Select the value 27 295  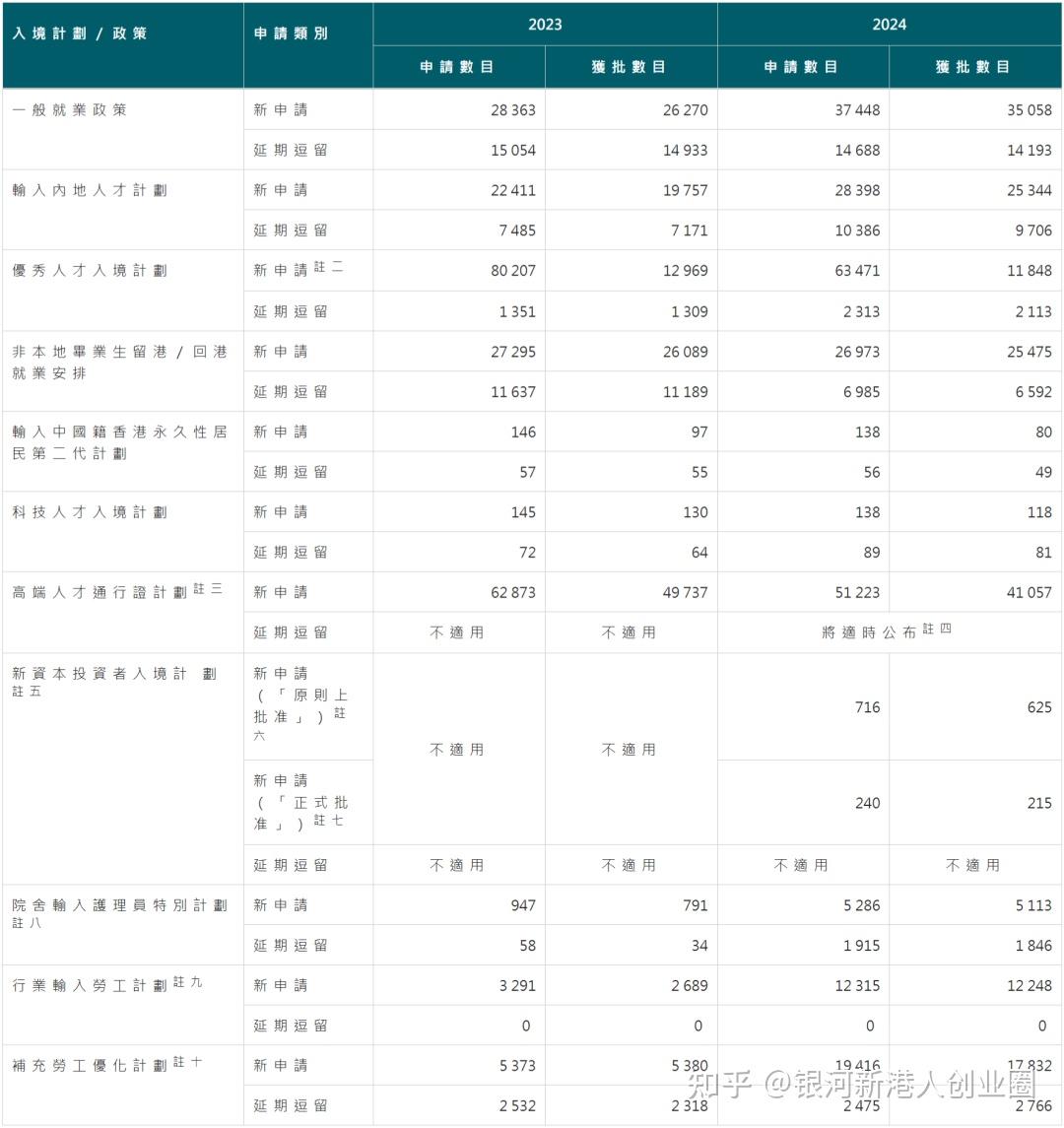coord(513,353)
